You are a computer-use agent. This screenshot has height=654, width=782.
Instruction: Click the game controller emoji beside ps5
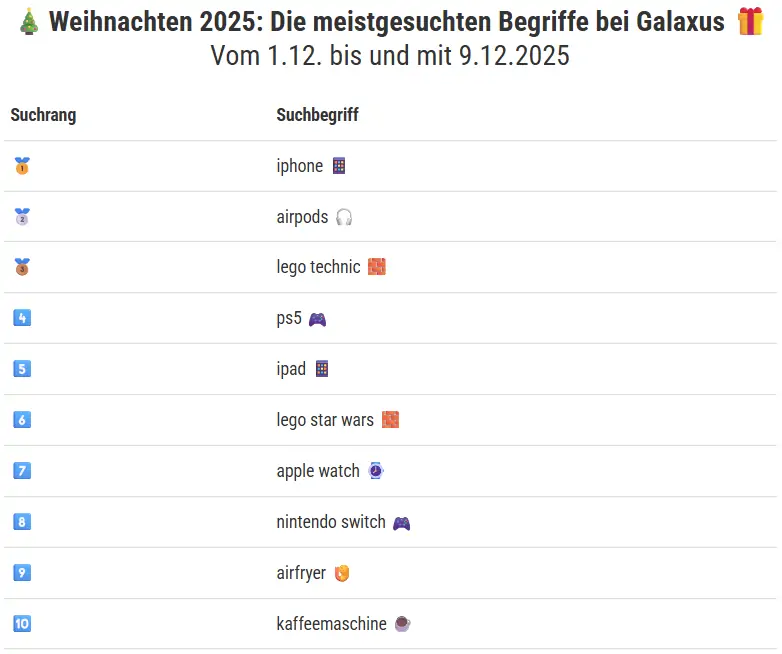(x=317, y=319)
